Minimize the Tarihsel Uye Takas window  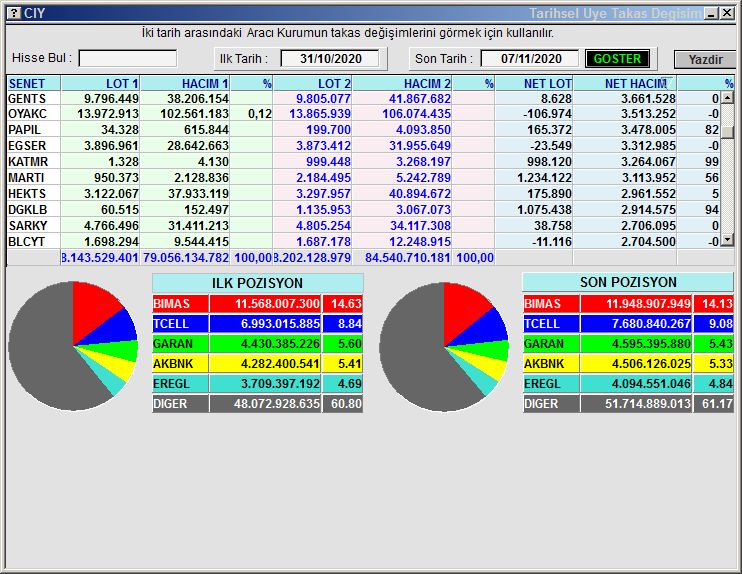[711, 13]
